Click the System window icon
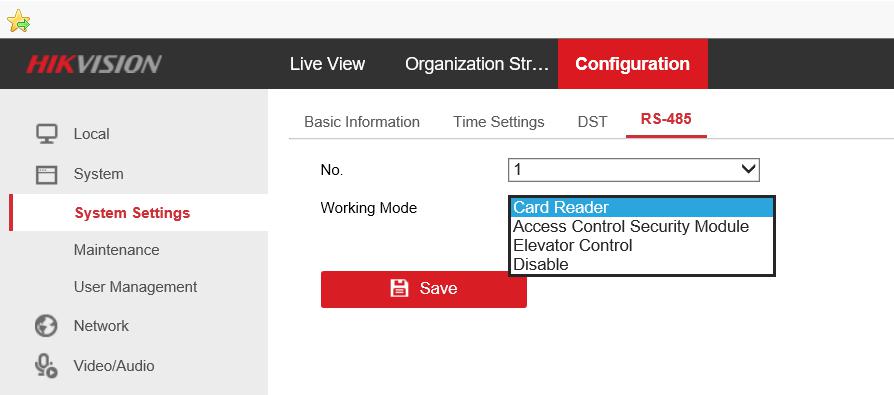894x395 pixels. pyautogui.click(x=47, y=174)
